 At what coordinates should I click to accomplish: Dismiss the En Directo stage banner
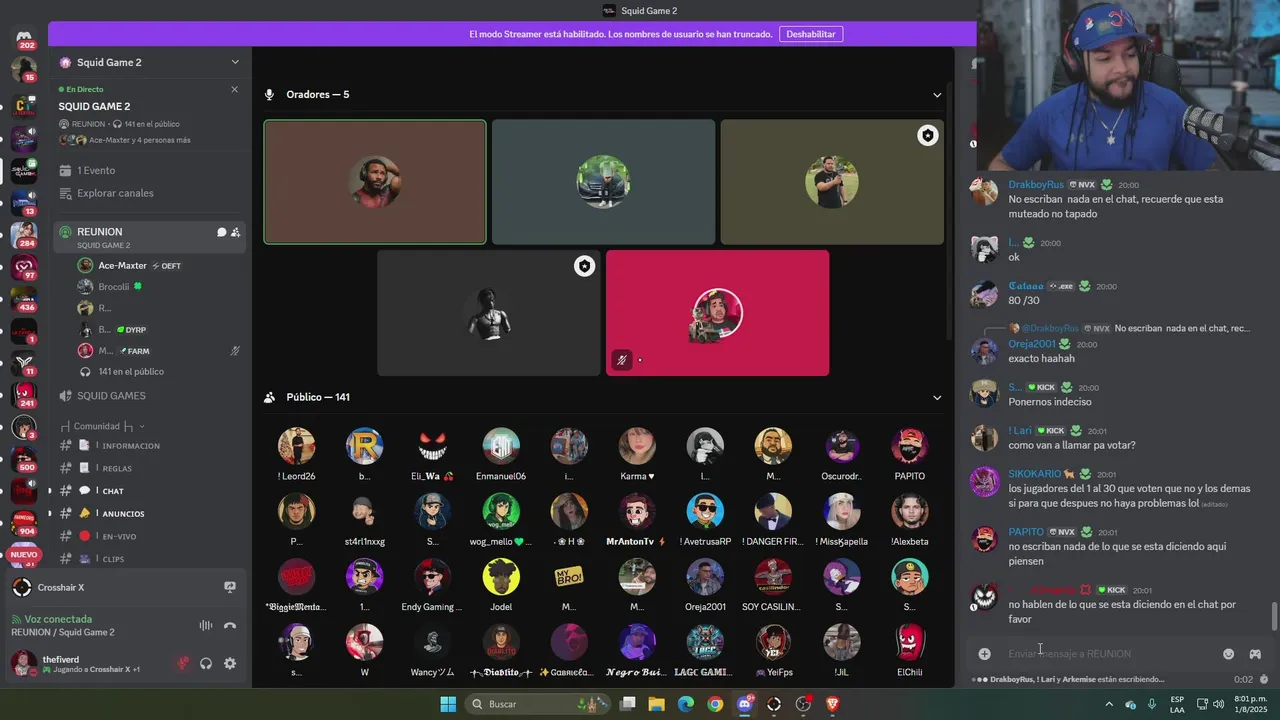coord(235,89)
